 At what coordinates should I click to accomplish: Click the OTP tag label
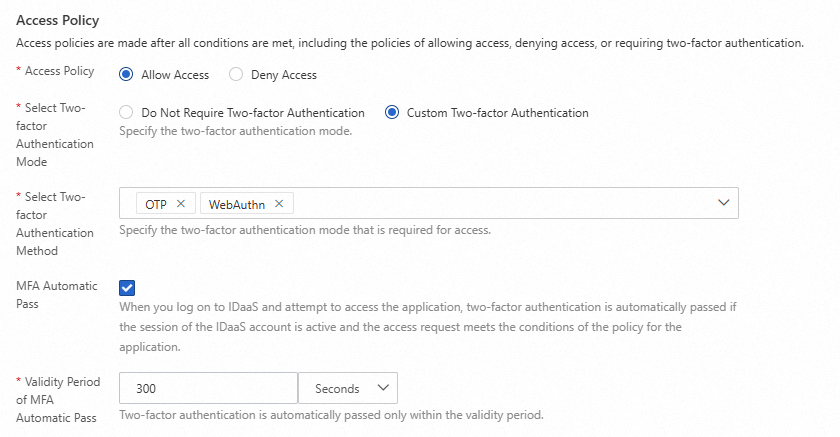pos(156,204)
